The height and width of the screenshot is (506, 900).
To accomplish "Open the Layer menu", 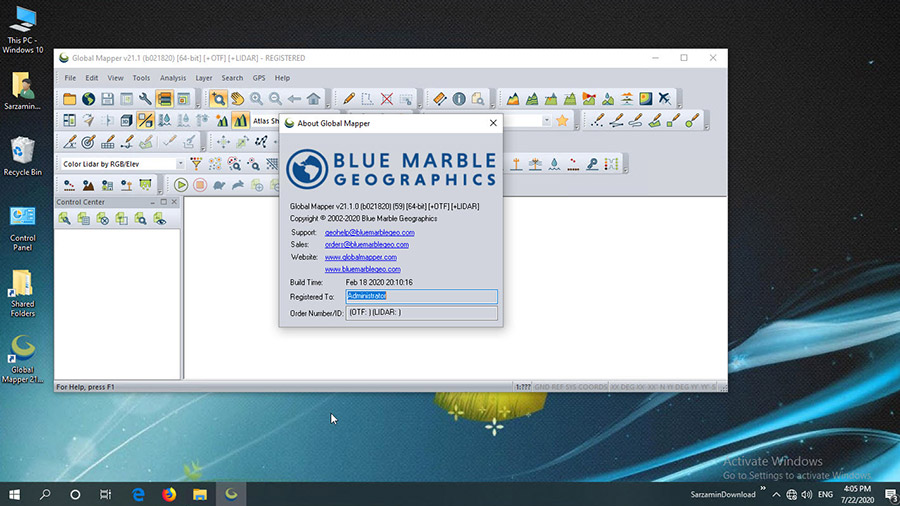I will pos(204,78).
